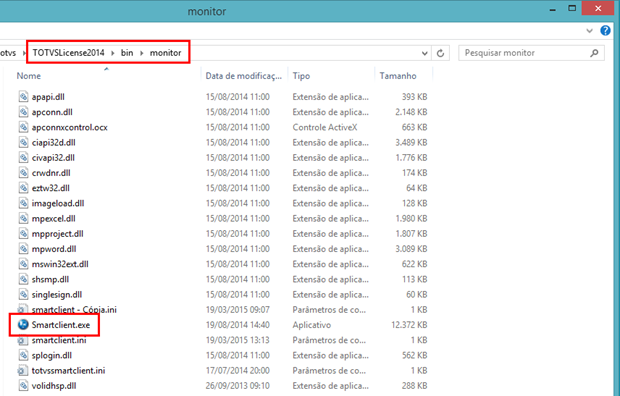Select the smartclient.ini file name

(59, 340)
